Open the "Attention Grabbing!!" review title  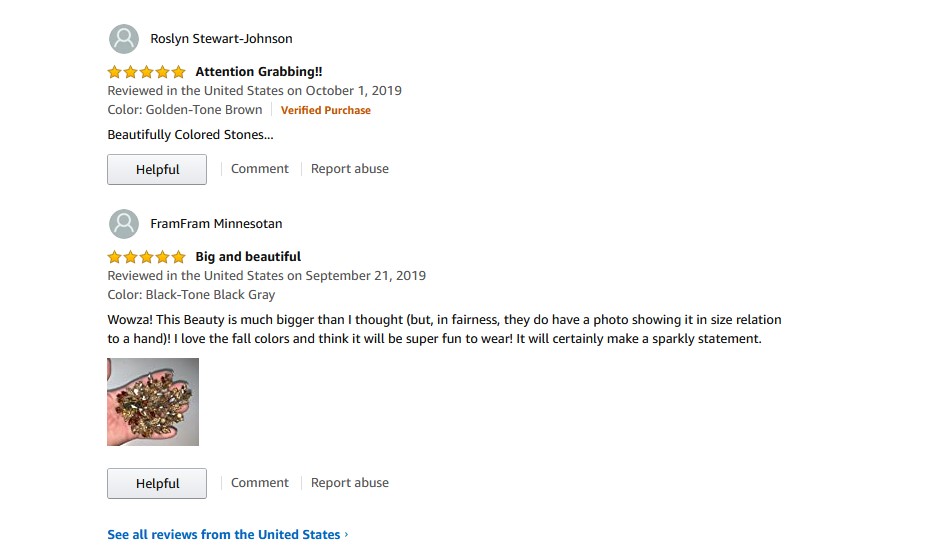258,72
